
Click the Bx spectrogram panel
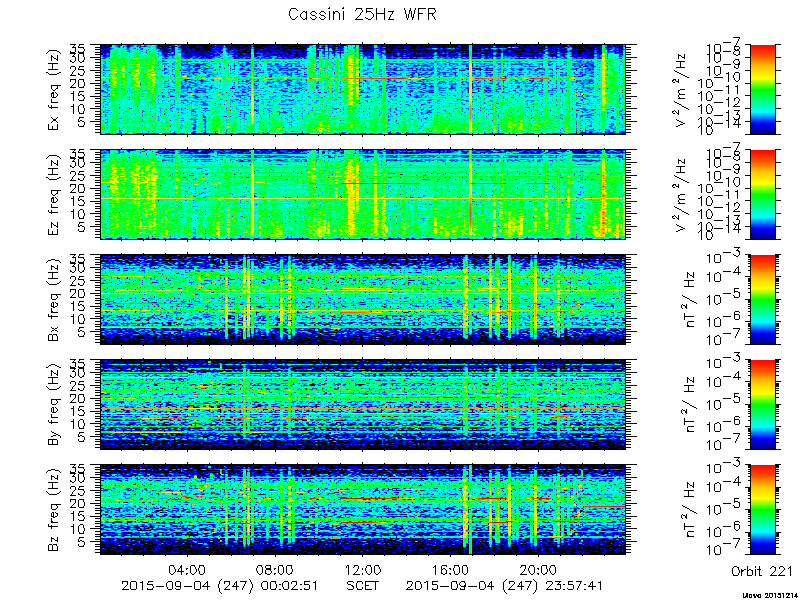362,299
